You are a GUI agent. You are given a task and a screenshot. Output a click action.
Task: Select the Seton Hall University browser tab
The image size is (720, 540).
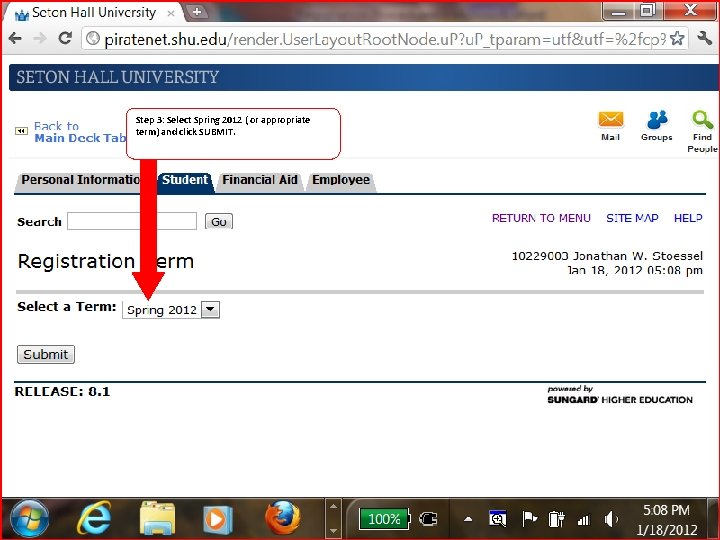94,12
